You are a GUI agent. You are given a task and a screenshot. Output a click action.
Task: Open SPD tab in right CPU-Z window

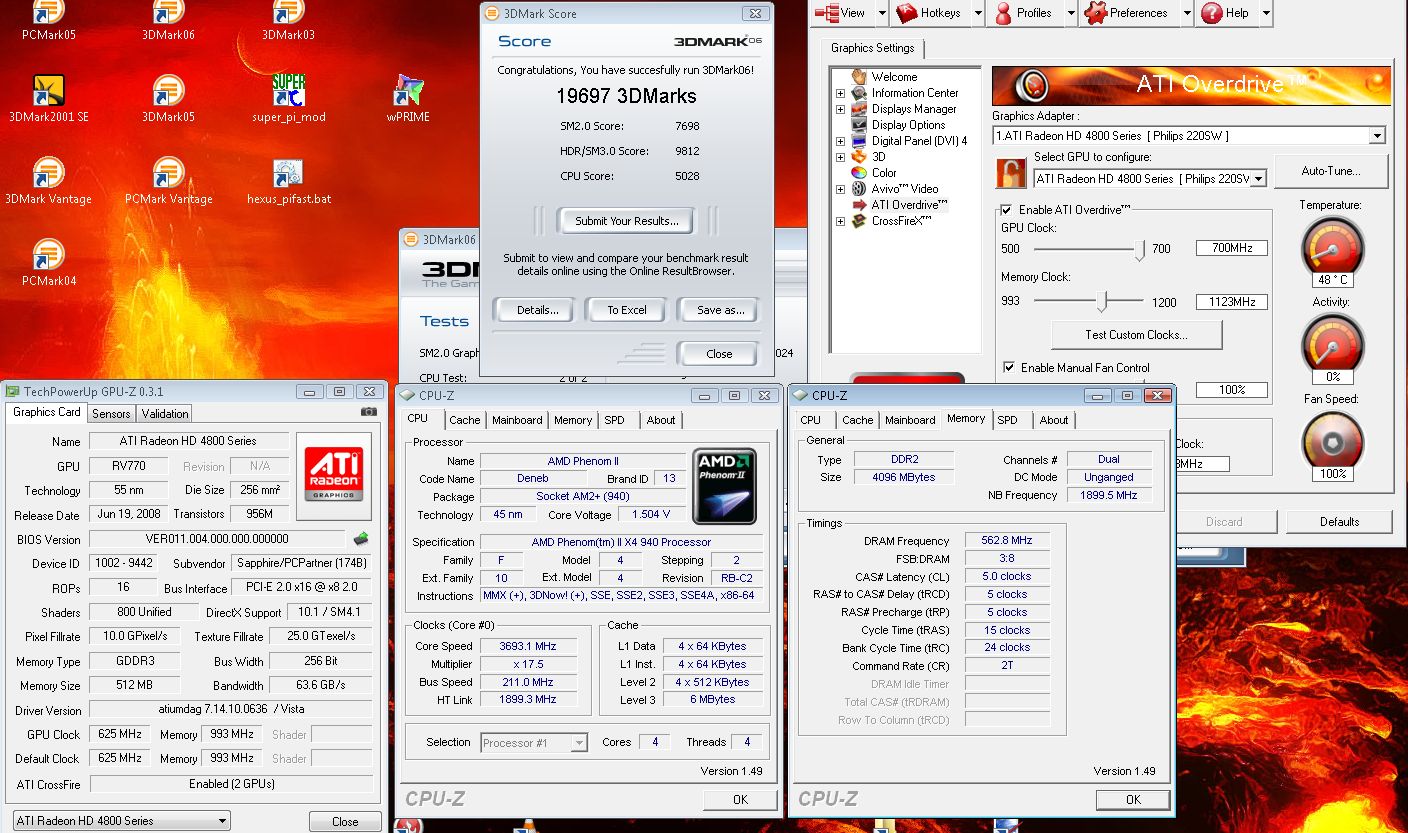[x=1007, y=420]
